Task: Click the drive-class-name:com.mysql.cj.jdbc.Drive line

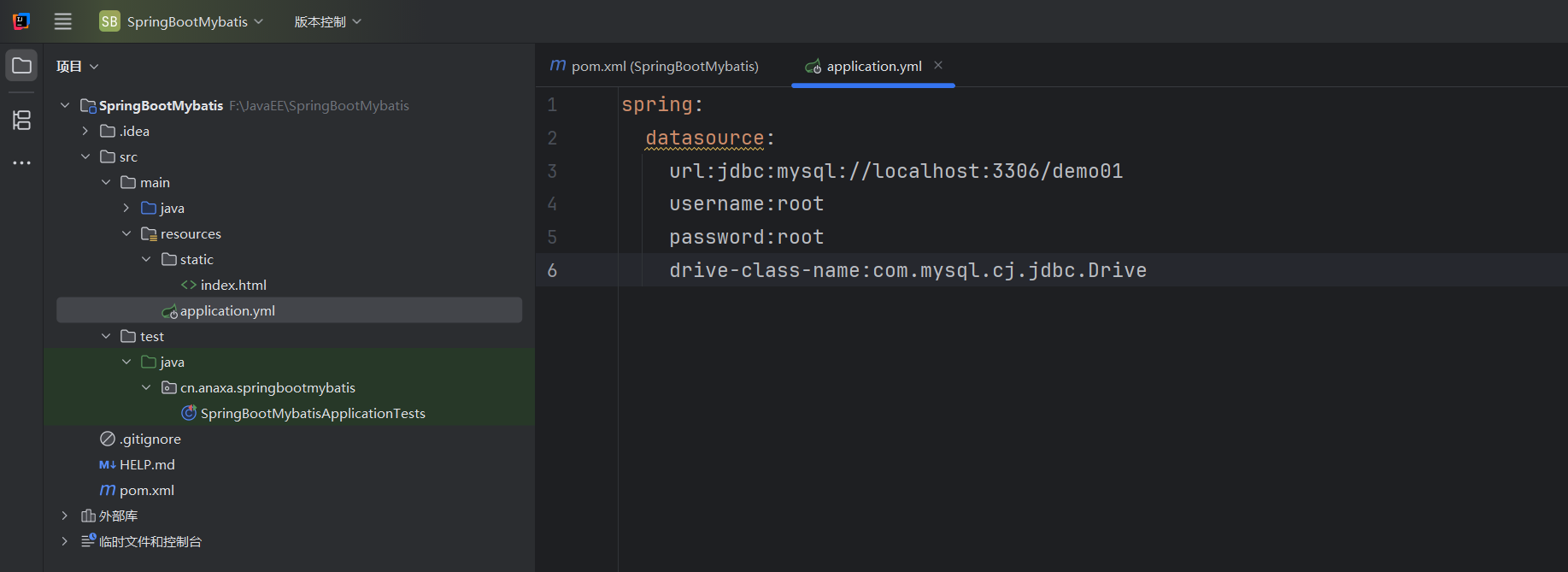Action: point(907,270)
